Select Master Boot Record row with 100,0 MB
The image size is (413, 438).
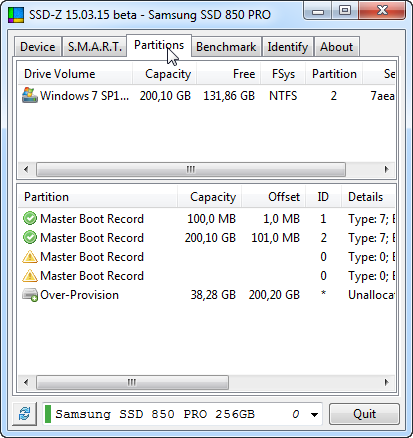pos(206,219)
